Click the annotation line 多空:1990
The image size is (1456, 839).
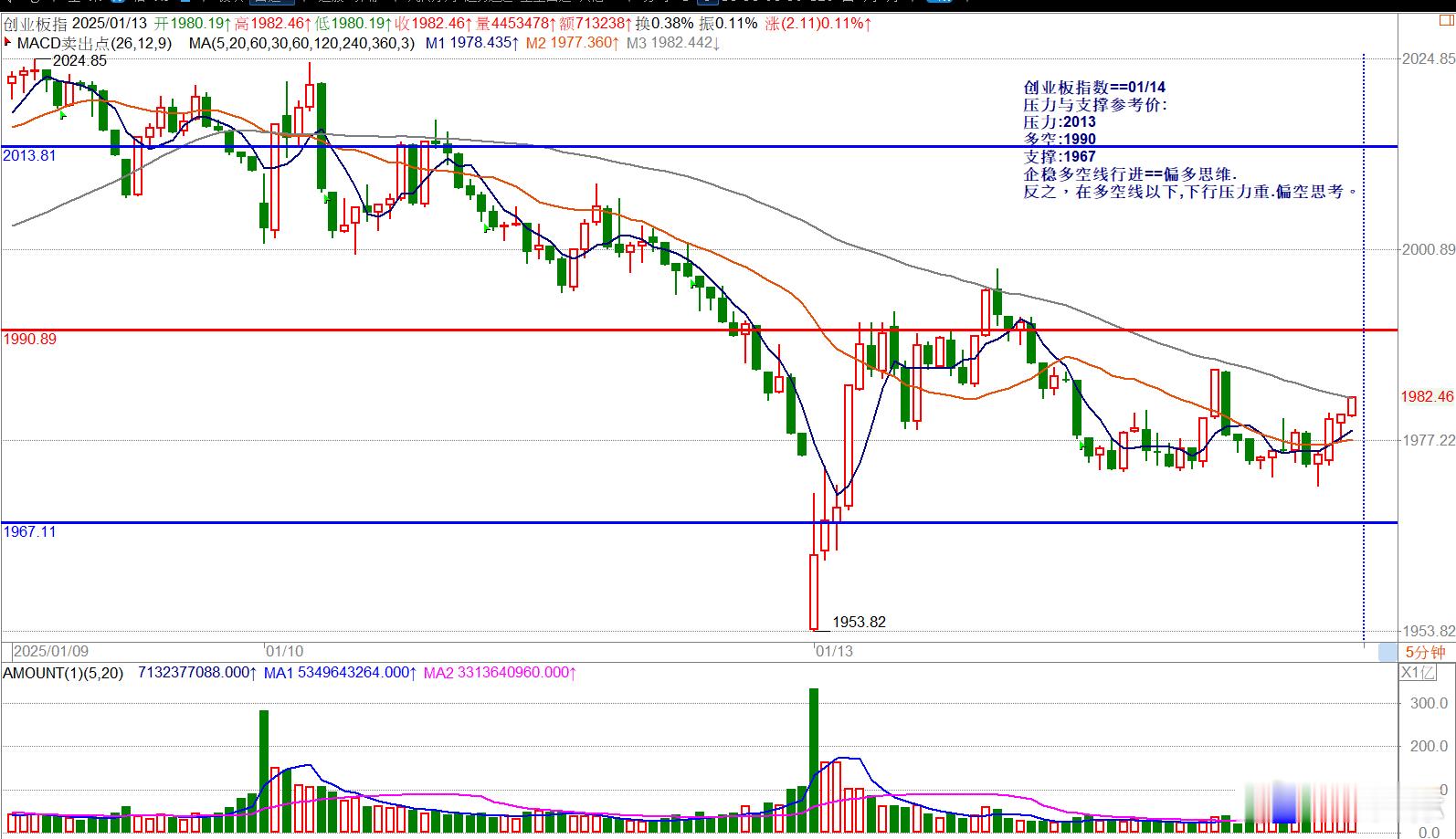point(1060,140)
